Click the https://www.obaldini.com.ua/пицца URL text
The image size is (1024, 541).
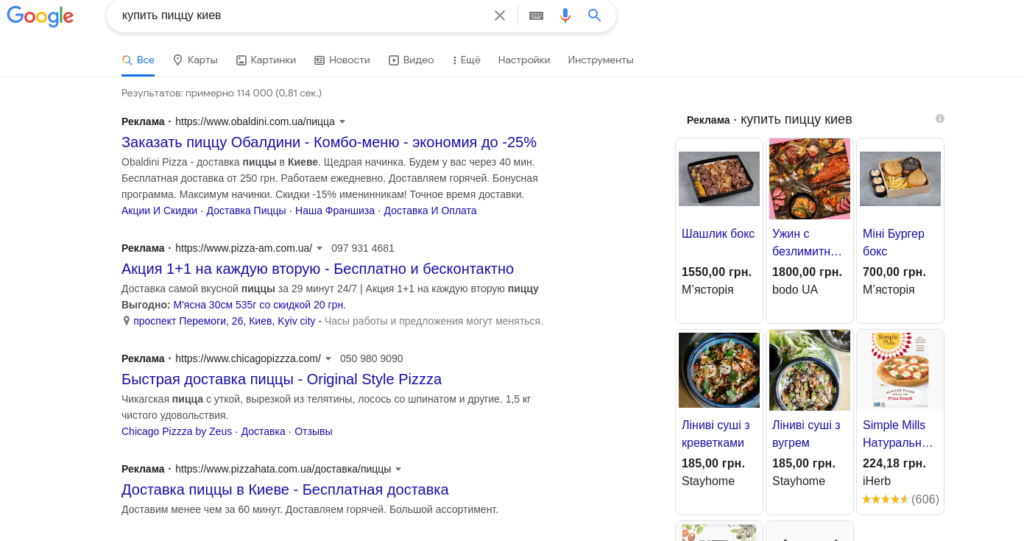pos(255,122)
